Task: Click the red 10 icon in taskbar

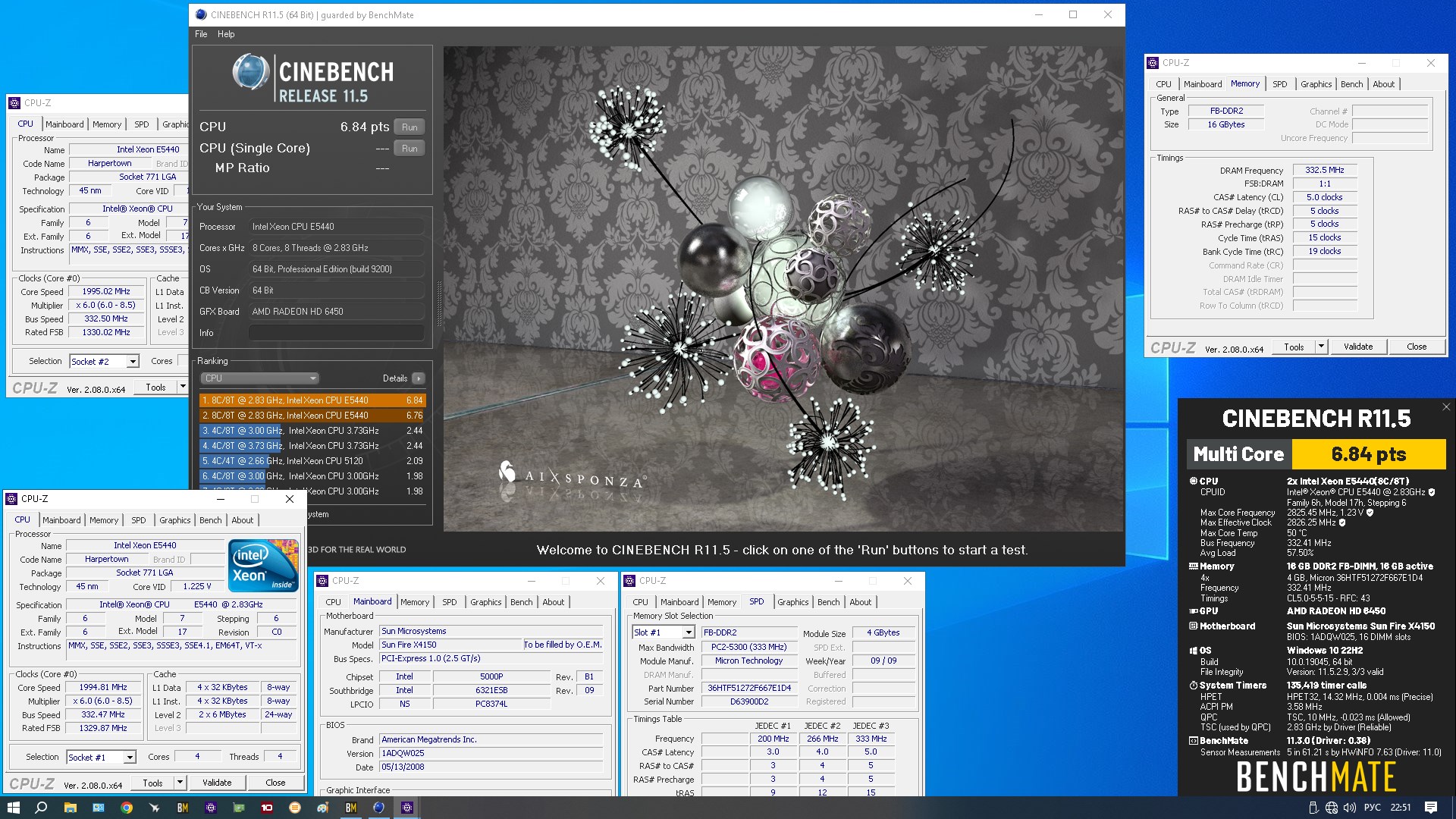Action: point(267,808)
